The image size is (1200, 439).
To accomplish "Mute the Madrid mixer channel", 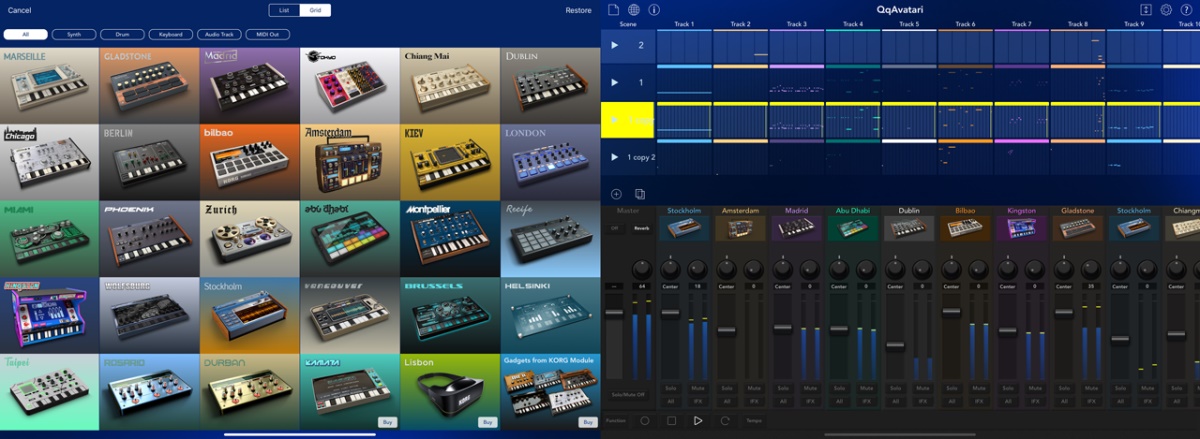I will point(809,389).
